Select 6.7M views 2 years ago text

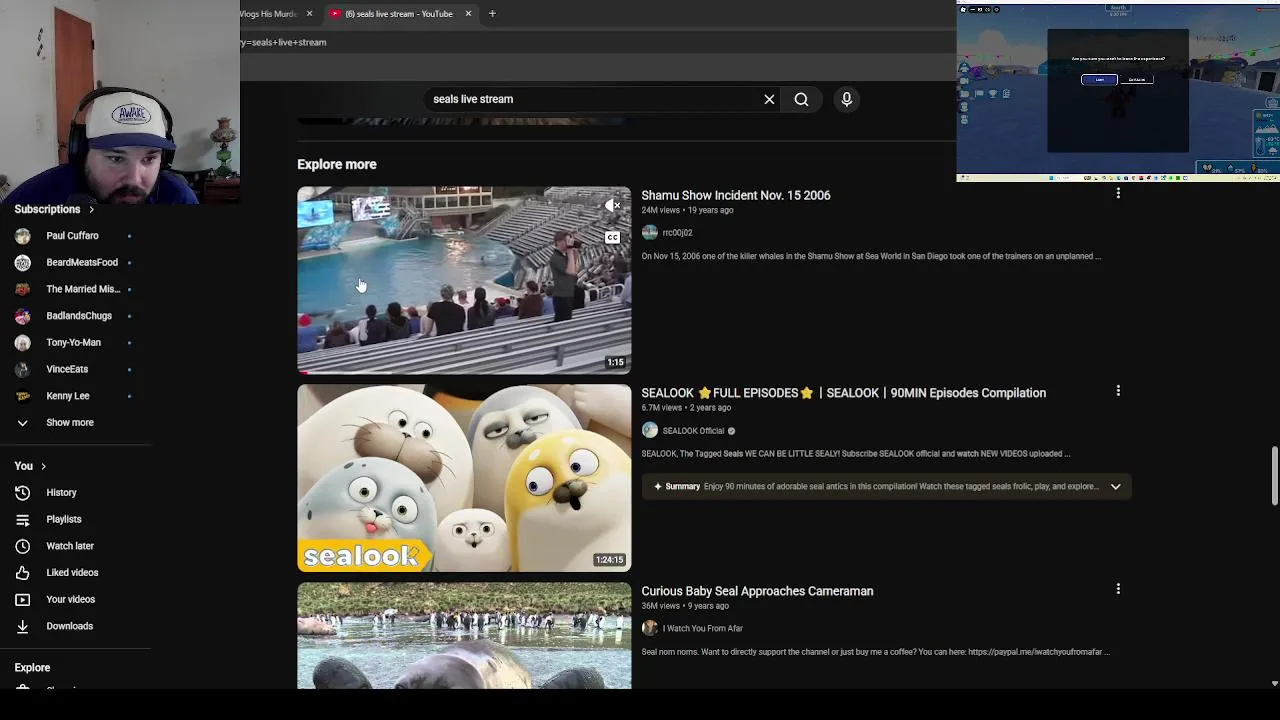(x=686, y=408)
